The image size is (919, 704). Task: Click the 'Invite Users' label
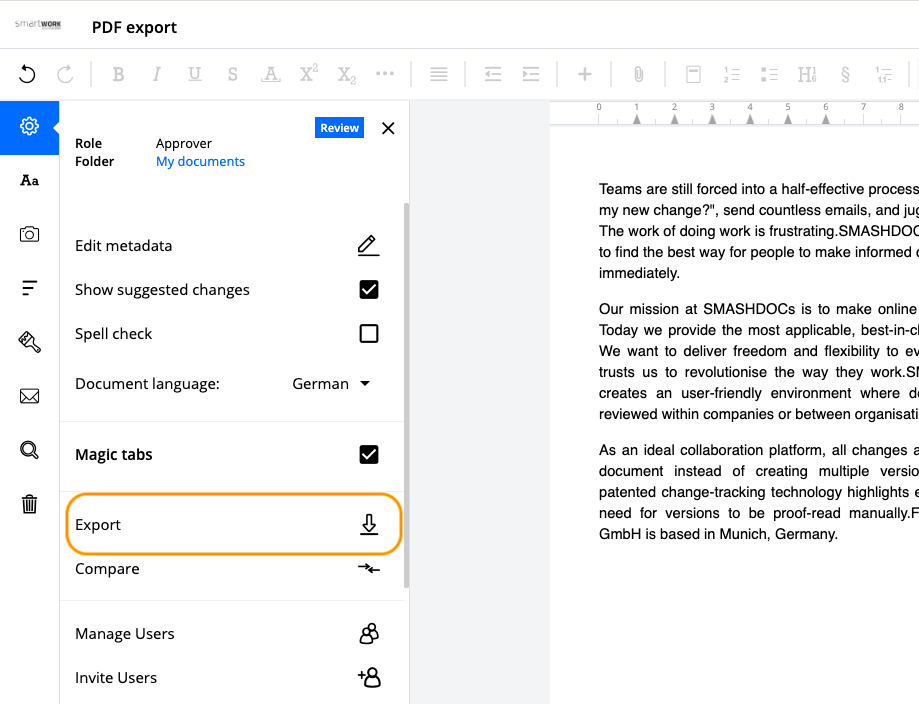point(116,678)
